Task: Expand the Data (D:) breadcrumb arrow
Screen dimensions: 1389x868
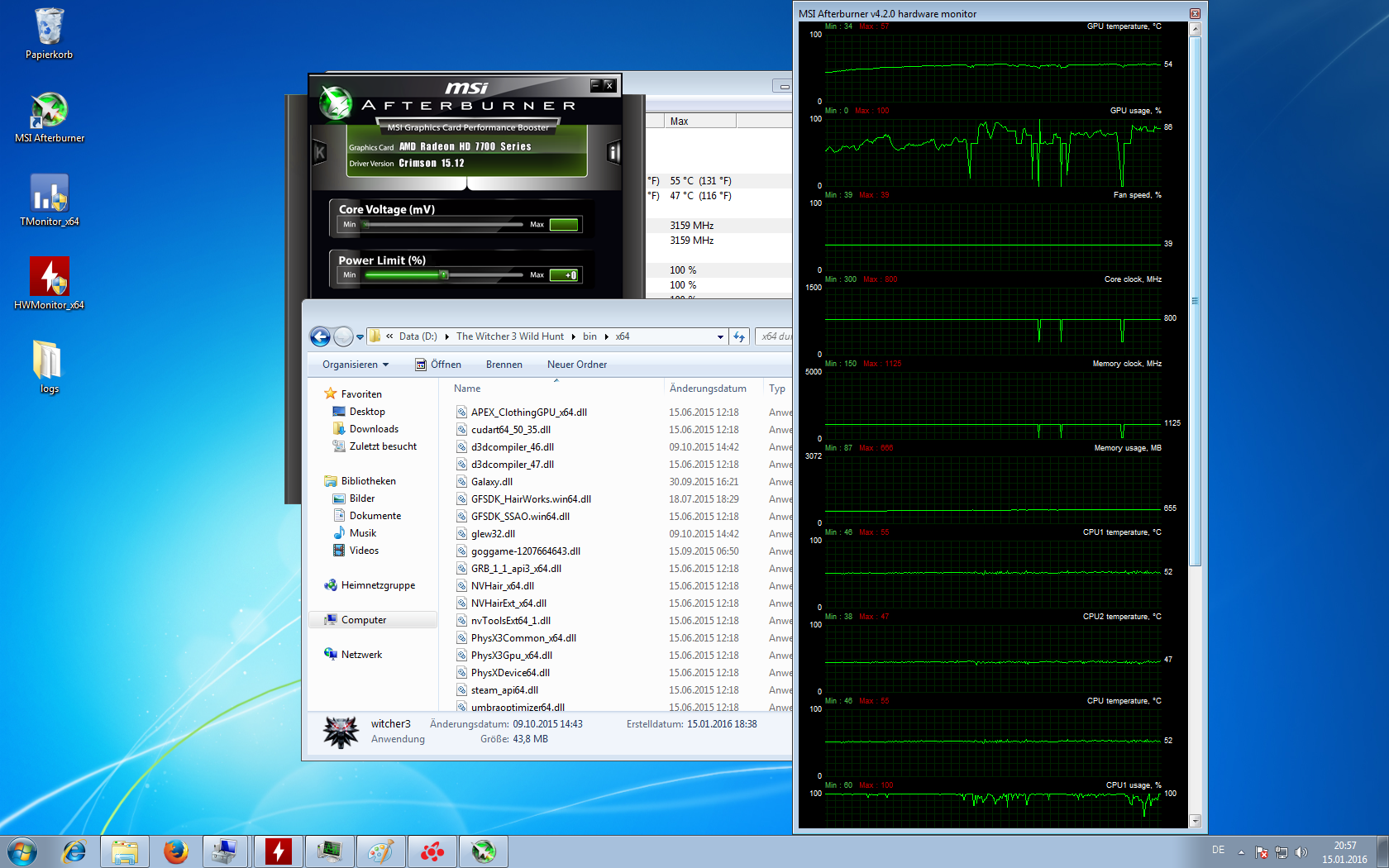Action: coord(446,336)
